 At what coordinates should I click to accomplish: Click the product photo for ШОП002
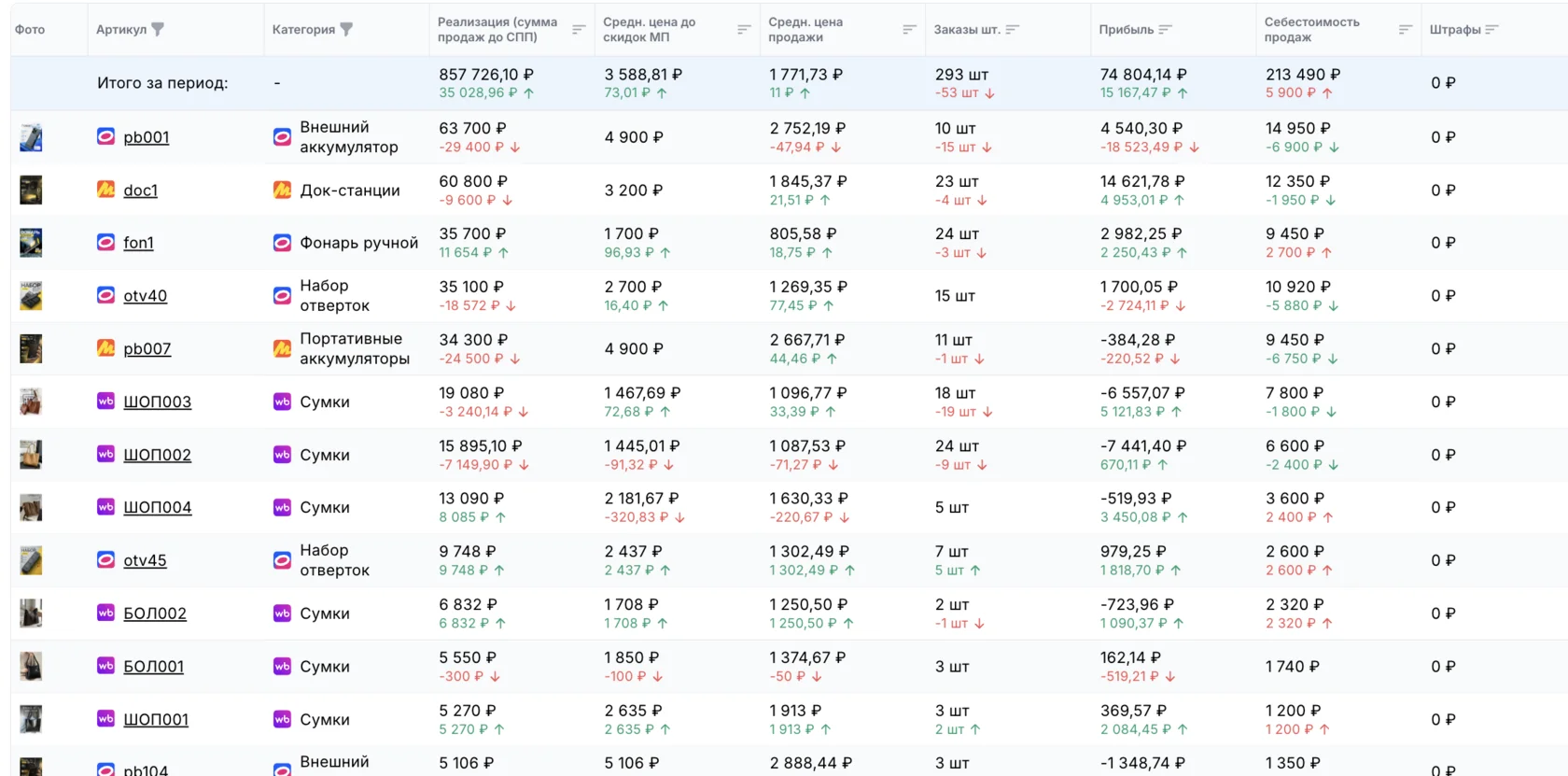click(31, 455)
